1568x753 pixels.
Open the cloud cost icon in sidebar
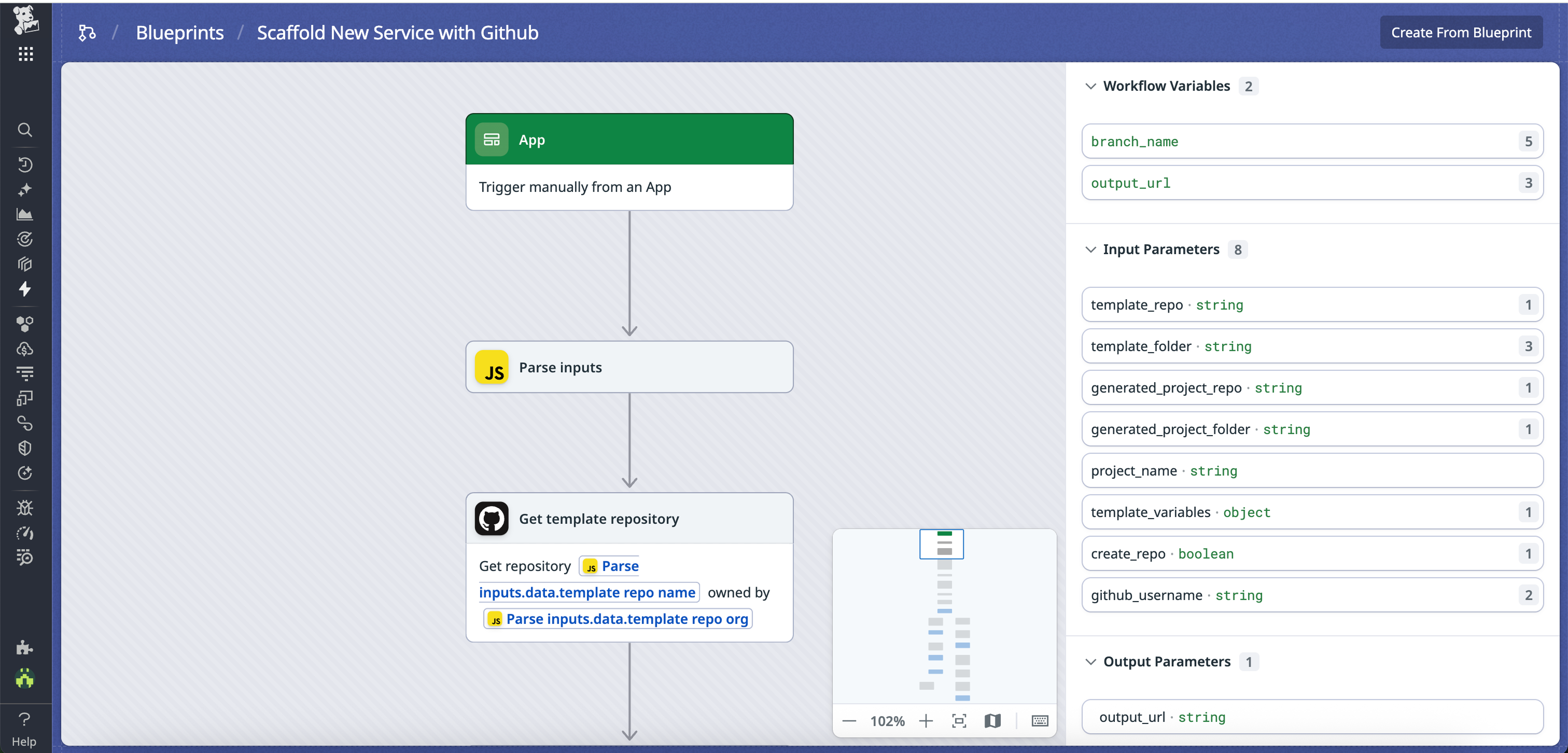25,349
